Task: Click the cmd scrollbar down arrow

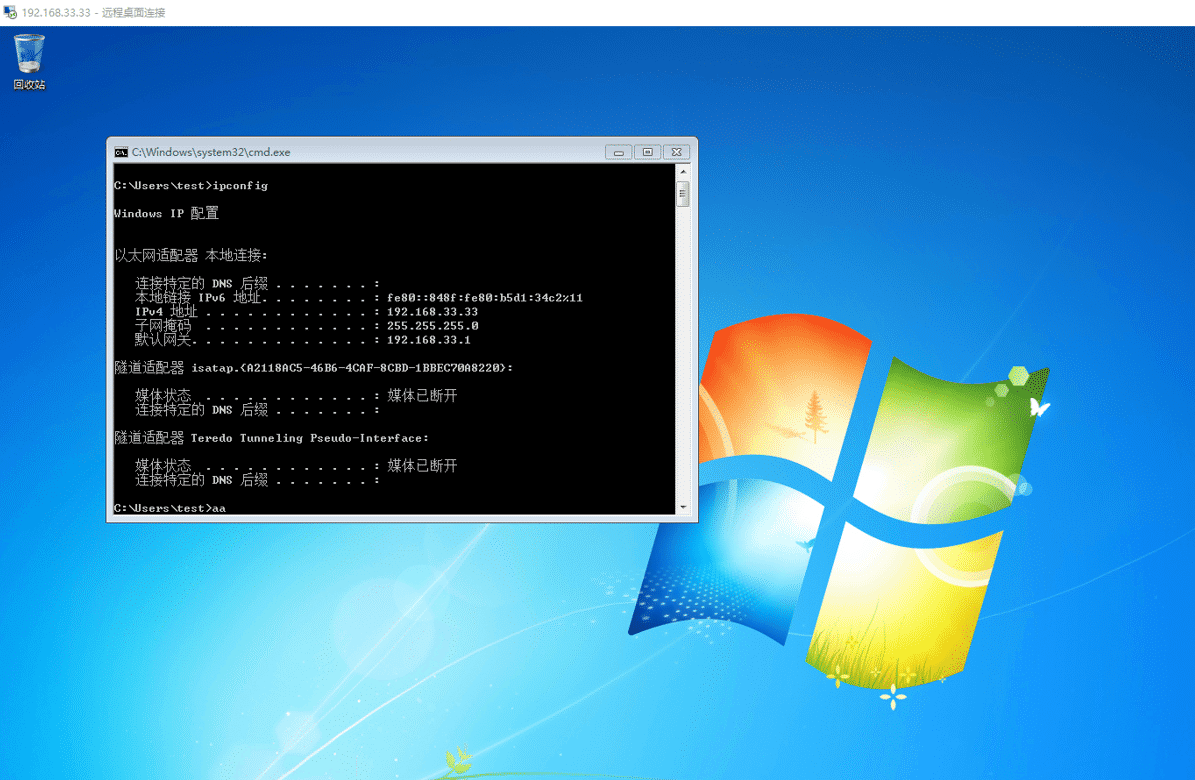Action: [x=683, y=507]
